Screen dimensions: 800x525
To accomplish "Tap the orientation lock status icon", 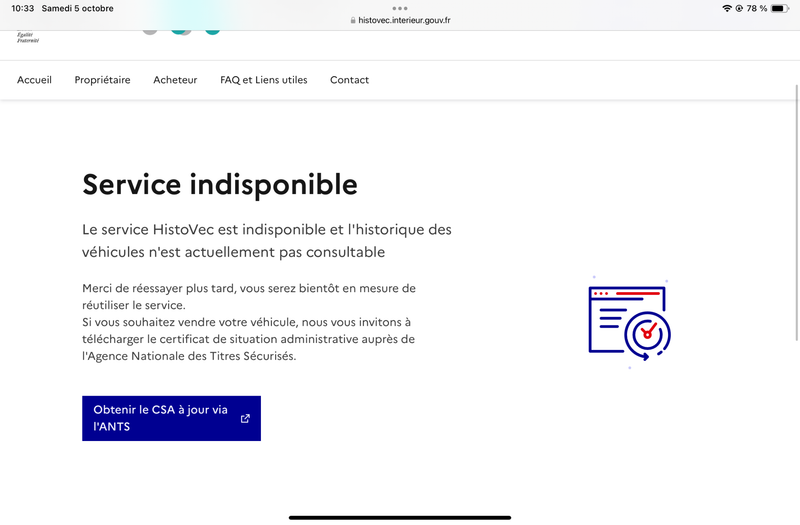I will click(x=739, y=8).
